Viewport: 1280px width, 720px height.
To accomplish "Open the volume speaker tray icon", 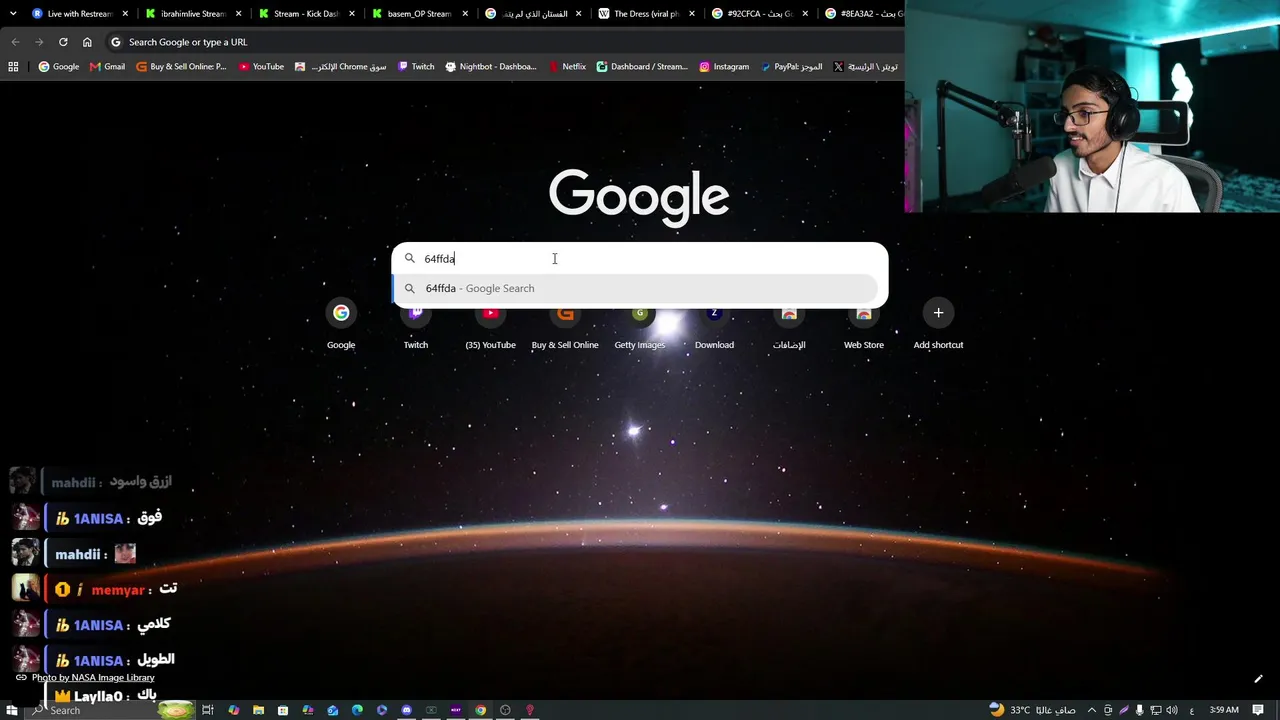I will pyautogui.click(x=1171, y=710).
